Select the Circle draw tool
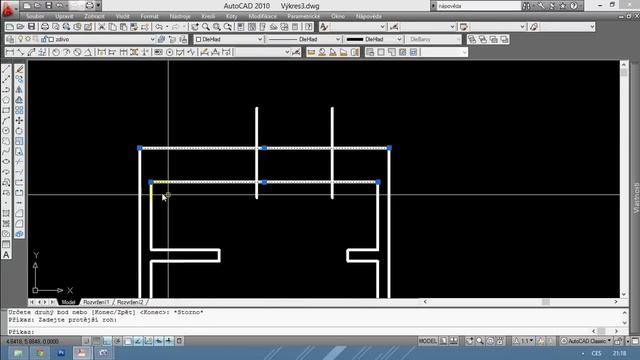Screen dimensions: 640x360 click(6, 131)
